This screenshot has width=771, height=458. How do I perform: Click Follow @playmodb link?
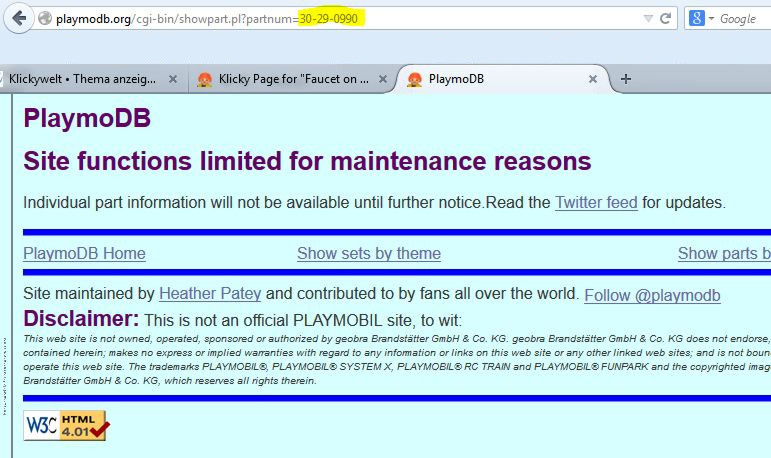[x=652, y=295]
